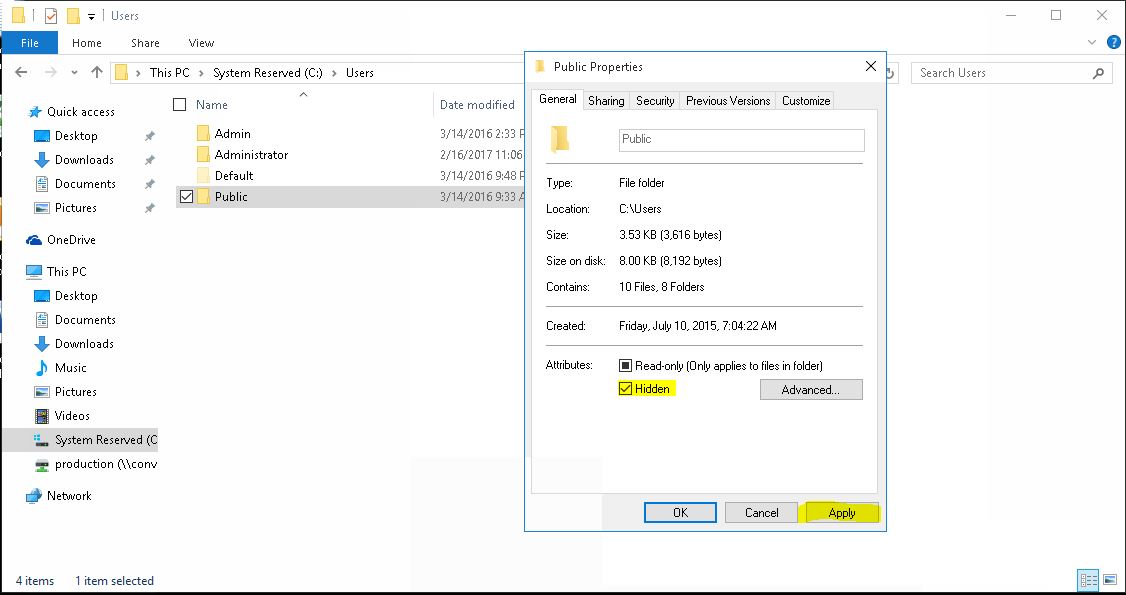Image resolution: width=1126 pixels, height=595 pixels.
Task: Click System Reserved (C:) in address bar
Action: (x=268, y=72)
